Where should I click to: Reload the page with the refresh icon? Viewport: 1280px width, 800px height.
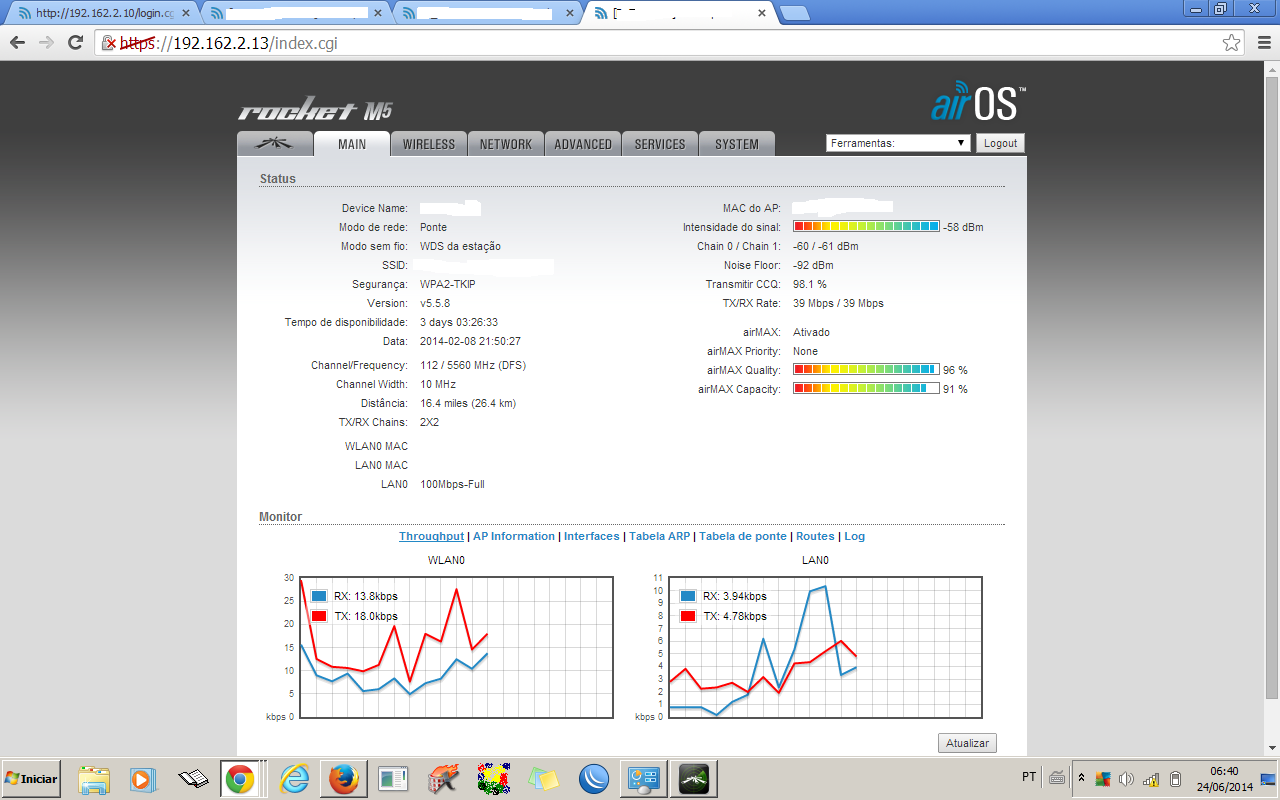pos(75,43)
